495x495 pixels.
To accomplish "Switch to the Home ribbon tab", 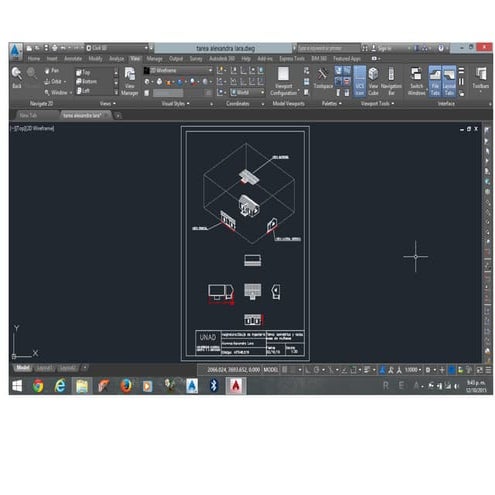I will pyautogui.click(x=34, y=59).
